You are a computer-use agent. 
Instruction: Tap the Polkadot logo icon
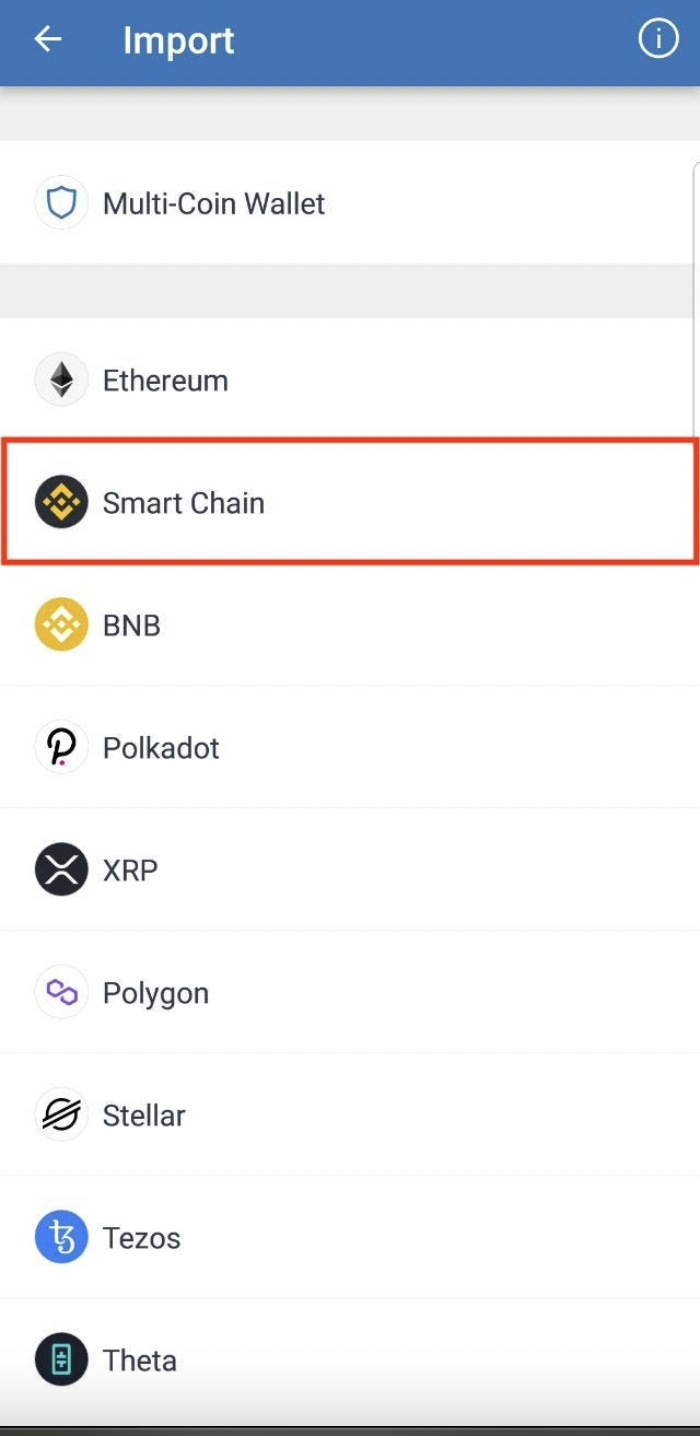coord(62,747)
